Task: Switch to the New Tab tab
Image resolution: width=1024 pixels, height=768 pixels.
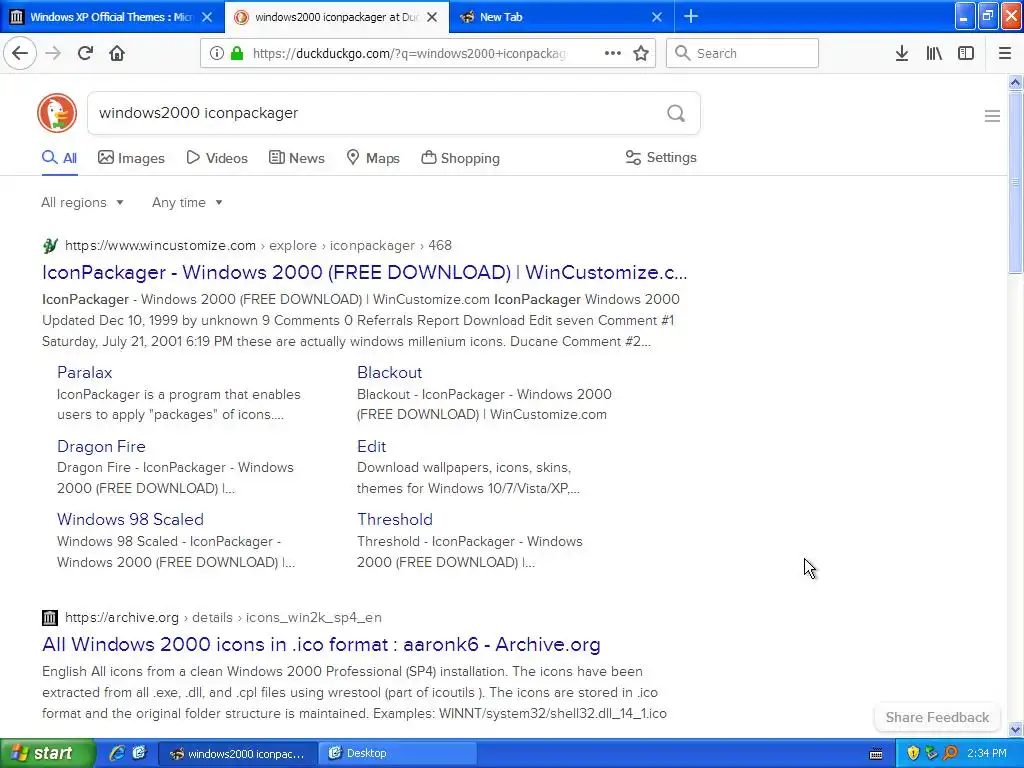Action: point(560,17)
